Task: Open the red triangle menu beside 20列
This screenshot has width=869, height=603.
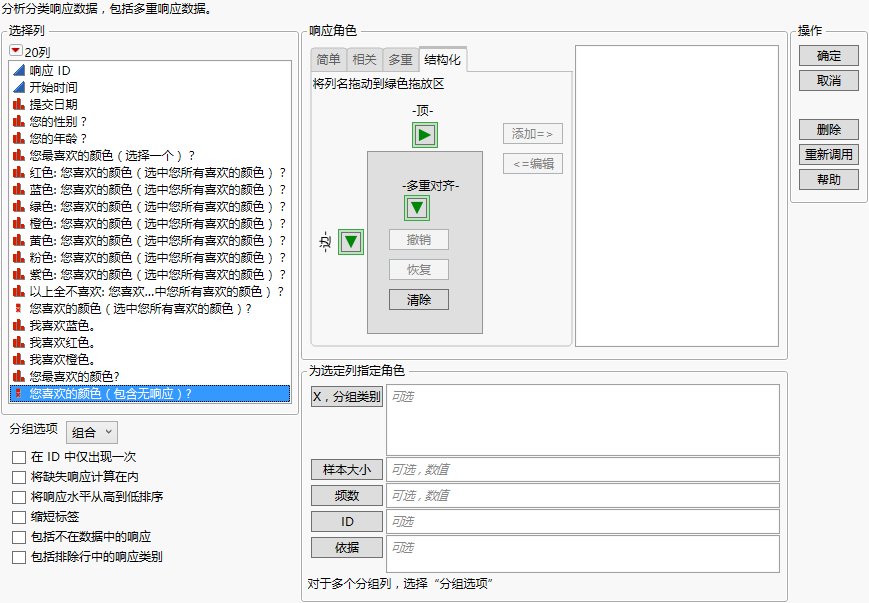Action: (16, 51)
